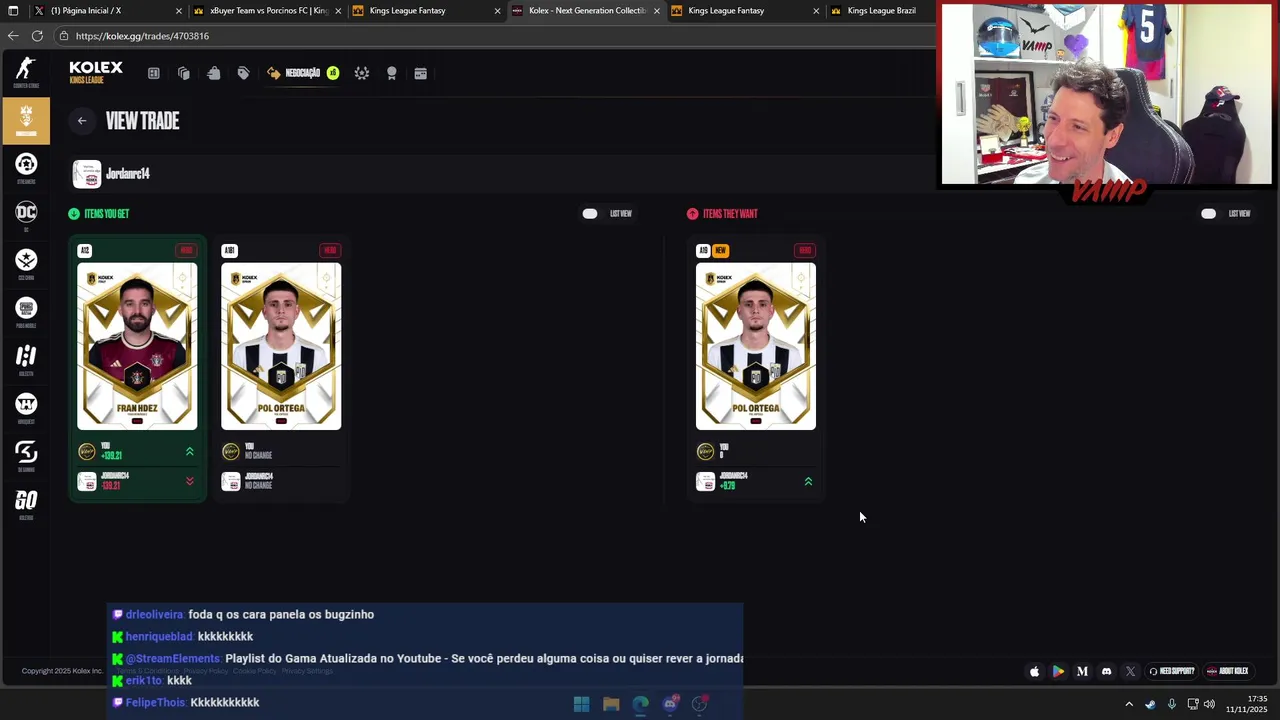Open the Jordanrc14 username link

[x=128, y=174]
